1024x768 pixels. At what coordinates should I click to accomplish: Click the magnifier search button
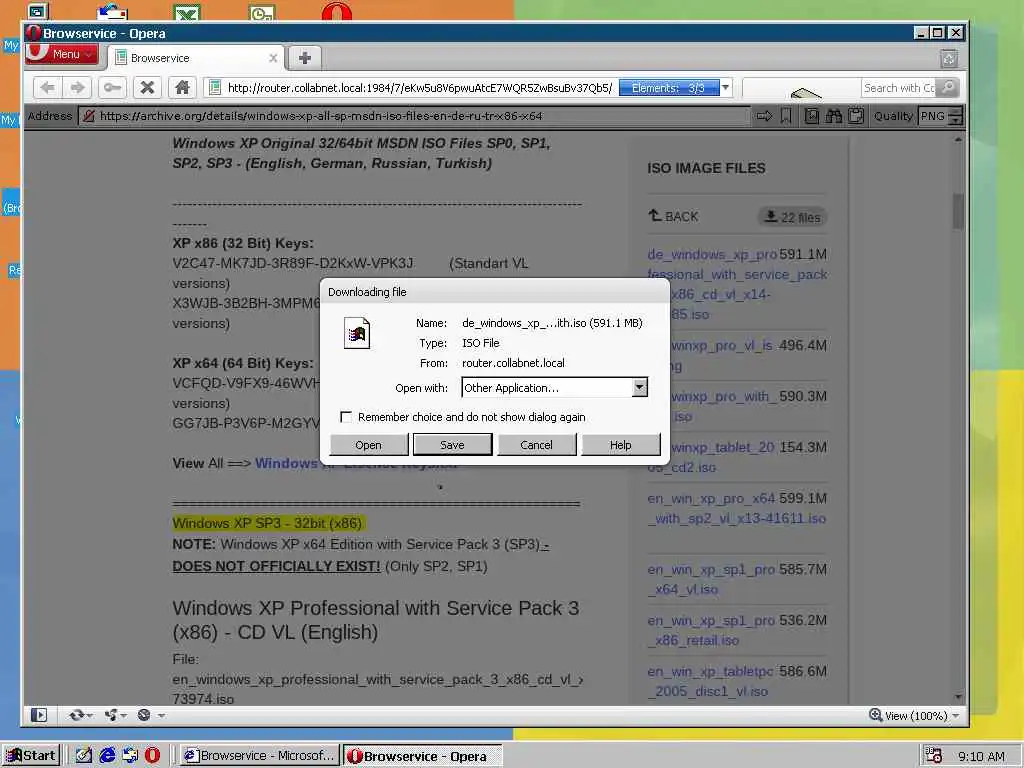(948, 88)
